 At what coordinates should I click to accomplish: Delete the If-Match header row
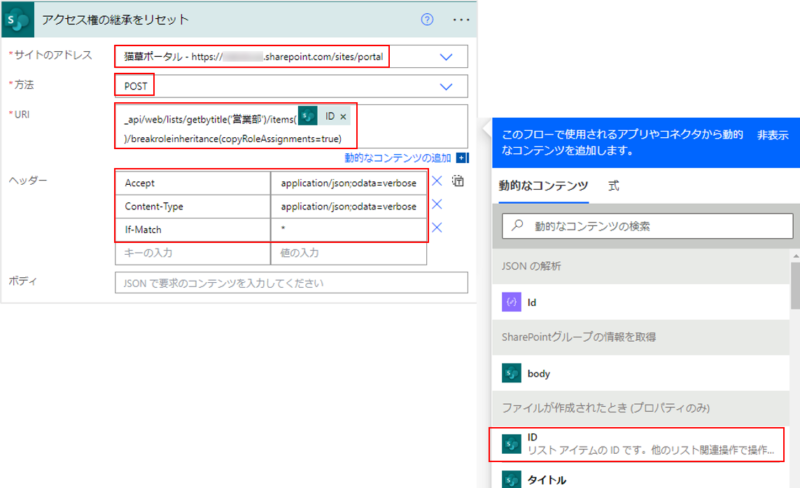pyautogui.click(x=437, y=229)
